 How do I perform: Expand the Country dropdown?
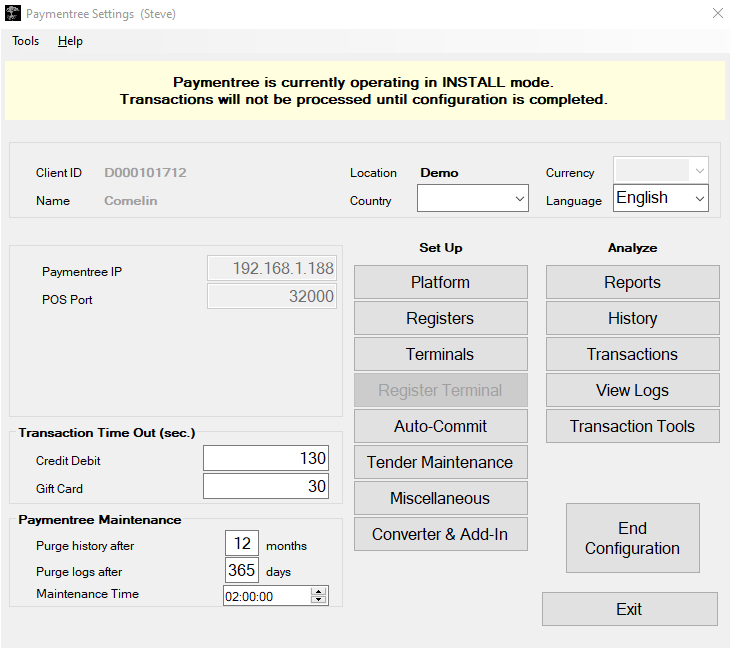(473, 198)
